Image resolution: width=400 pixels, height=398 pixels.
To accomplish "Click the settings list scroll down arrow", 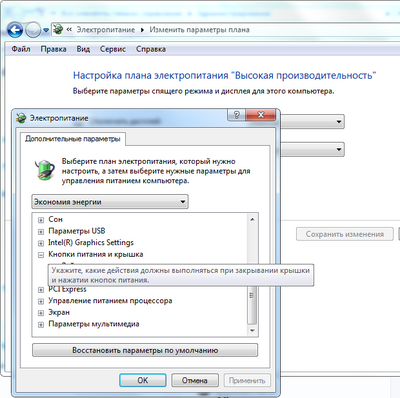I will [x=252, y=330].
